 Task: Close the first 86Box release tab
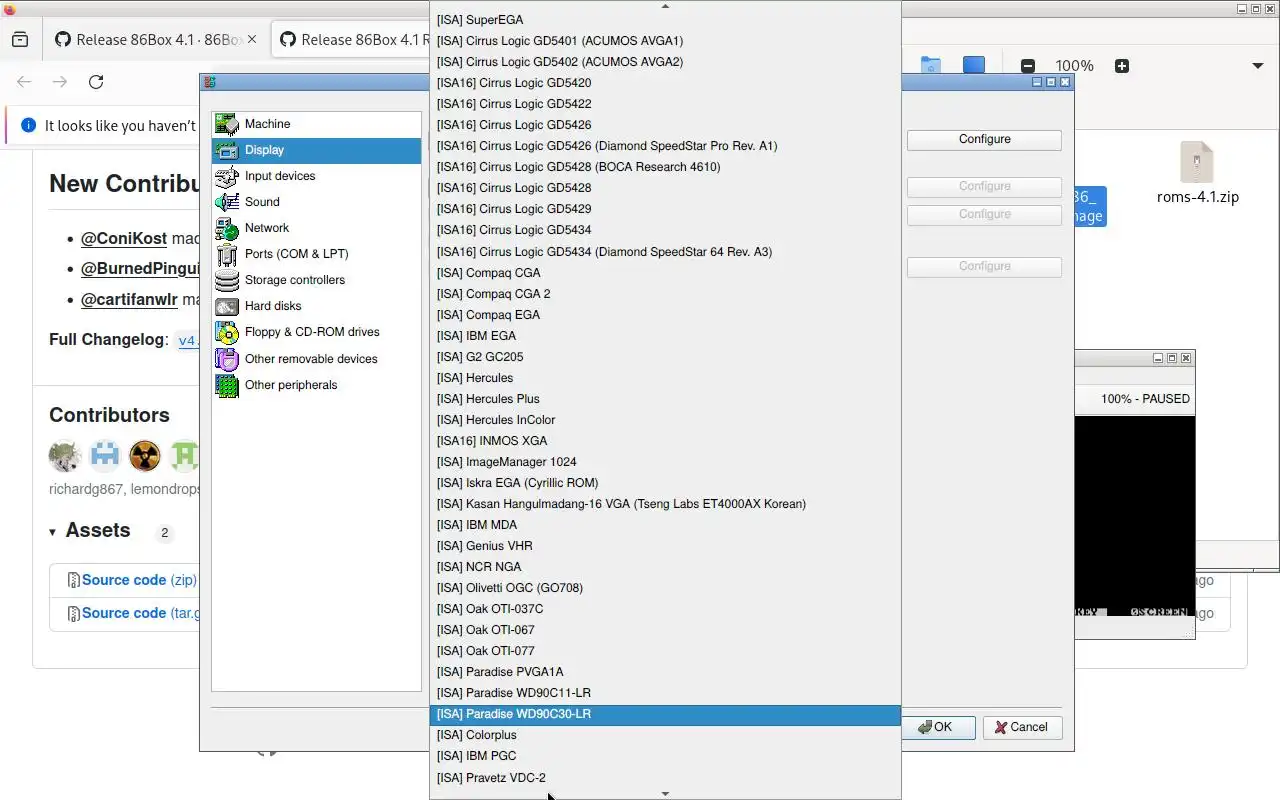tap(252, 40)
